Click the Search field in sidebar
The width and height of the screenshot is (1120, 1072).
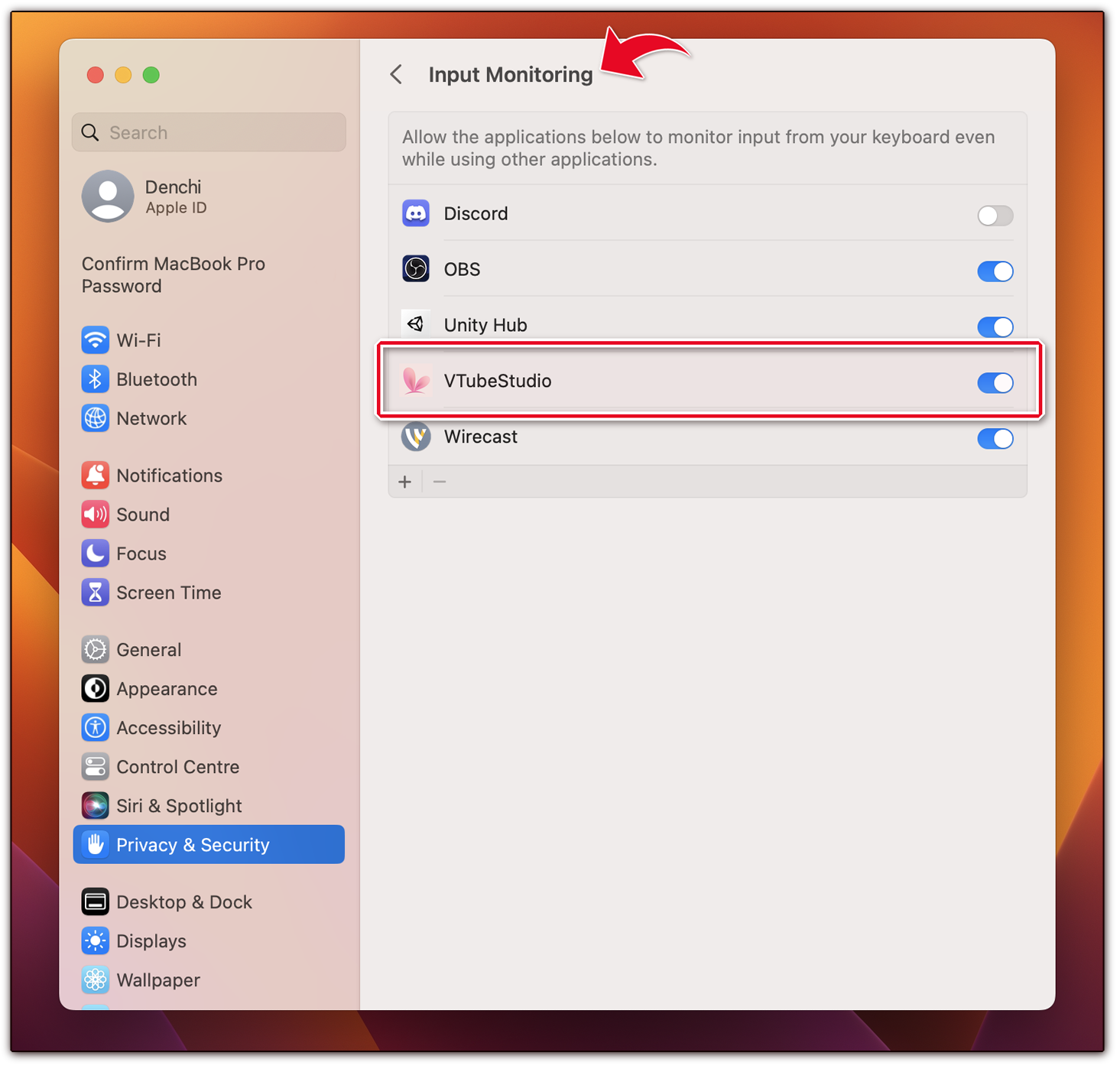pos(209,132)
